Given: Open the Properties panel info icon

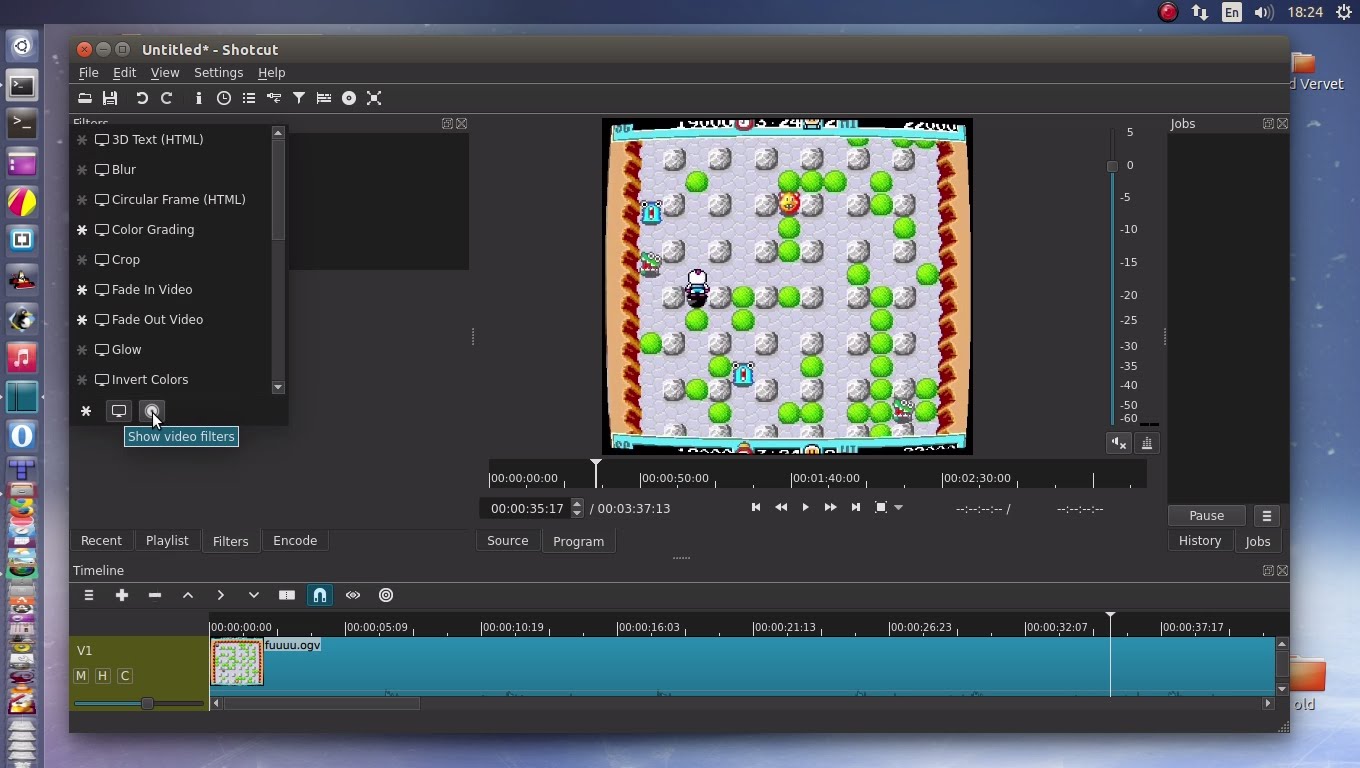Looking at the screenshot, I should (199, 98).
